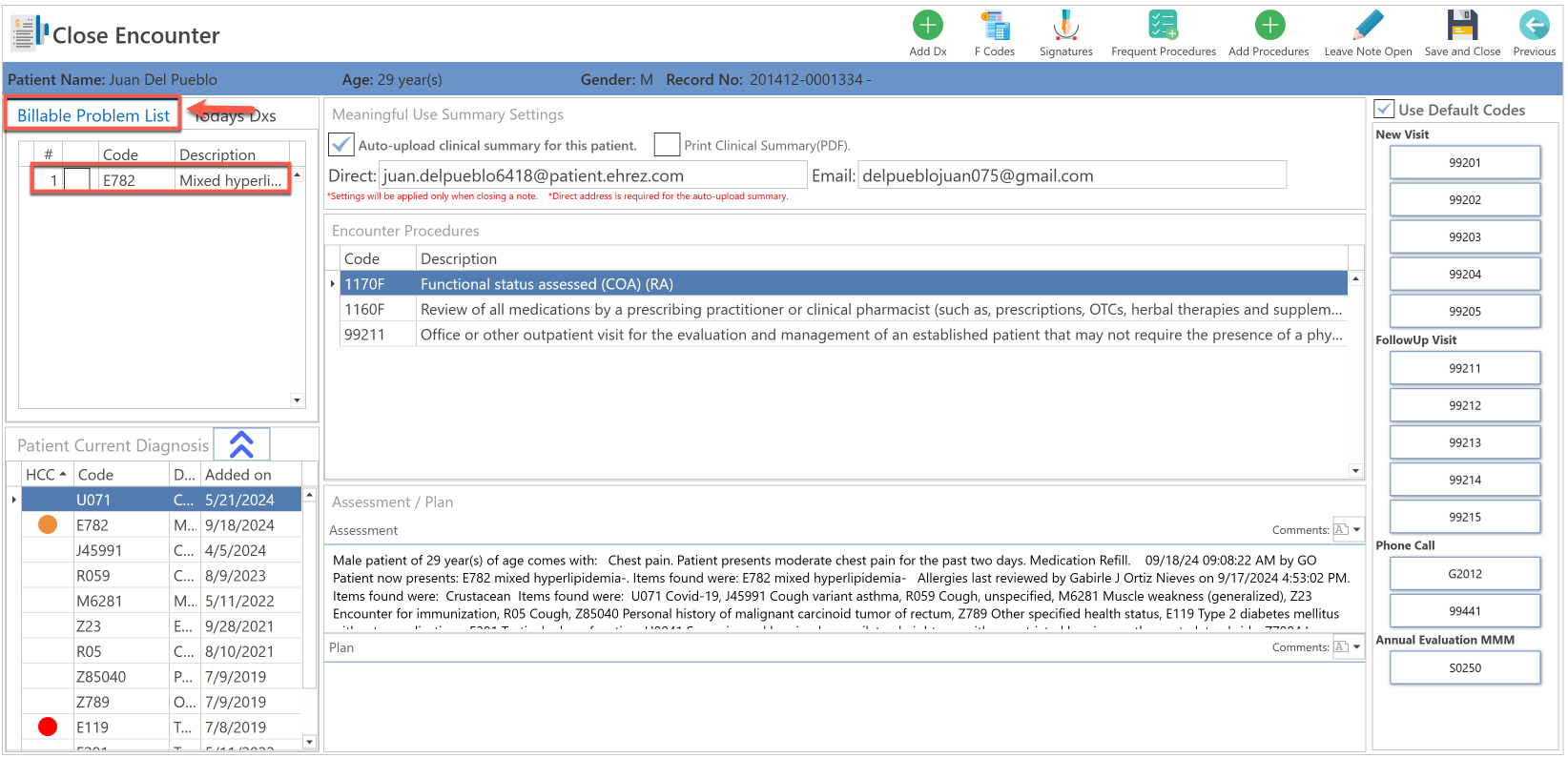Click Encounter Procedures scrollbar down arrow
1568x758 pixels.
point(1355,470)
